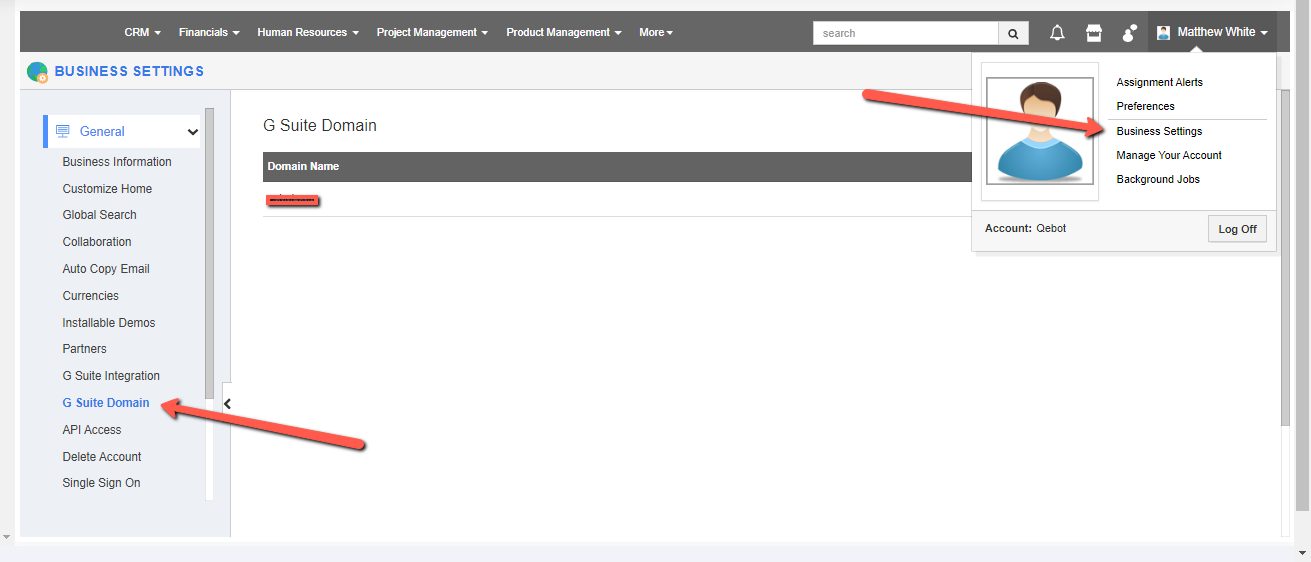Viewport: 1311px width, 562px height.
Task: Open the Matthew White user menu
Action: 1212,33
